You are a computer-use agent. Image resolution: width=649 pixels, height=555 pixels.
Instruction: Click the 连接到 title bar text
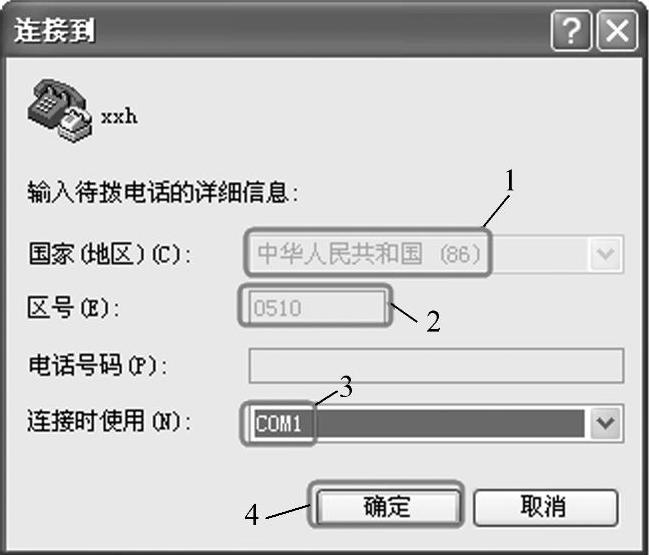[x=55, y=30]
